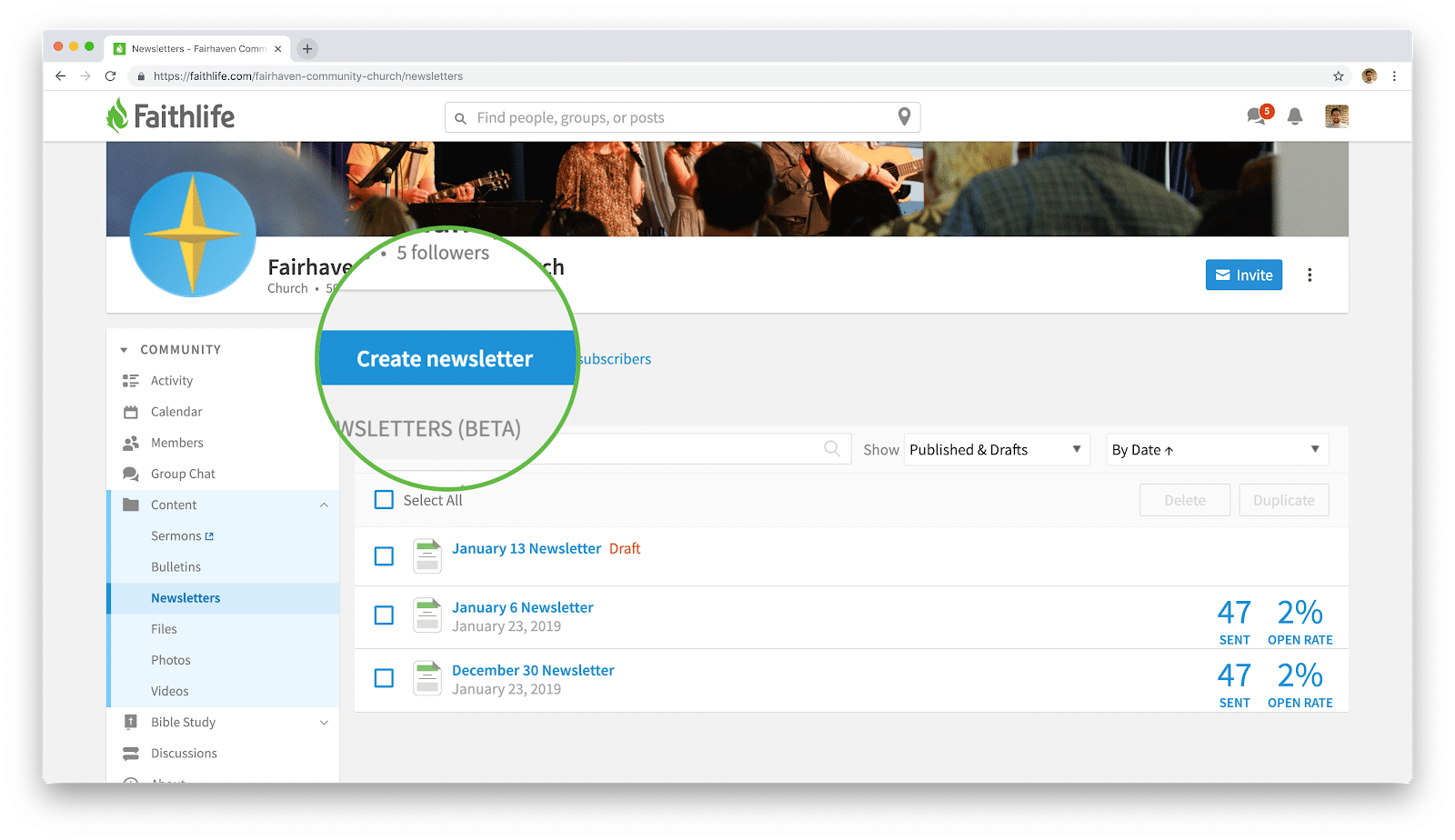This screenshot has width=1455, height=840.
Task: Open the group options three-dot menu
Action: click(x=1309, y=275)
